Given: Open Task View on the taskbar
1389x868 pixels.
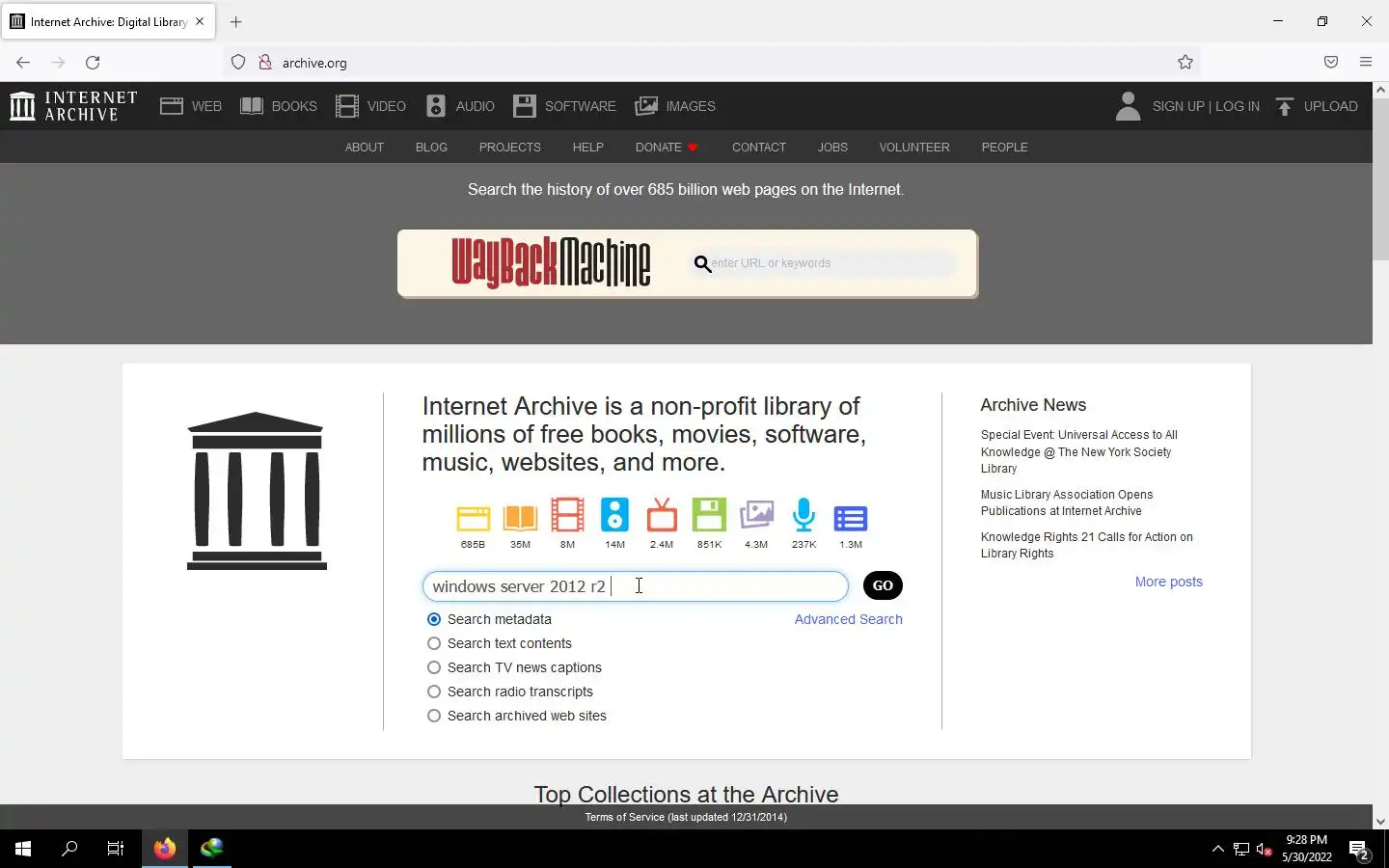Looking at the screenshot, I should point(116,849).
